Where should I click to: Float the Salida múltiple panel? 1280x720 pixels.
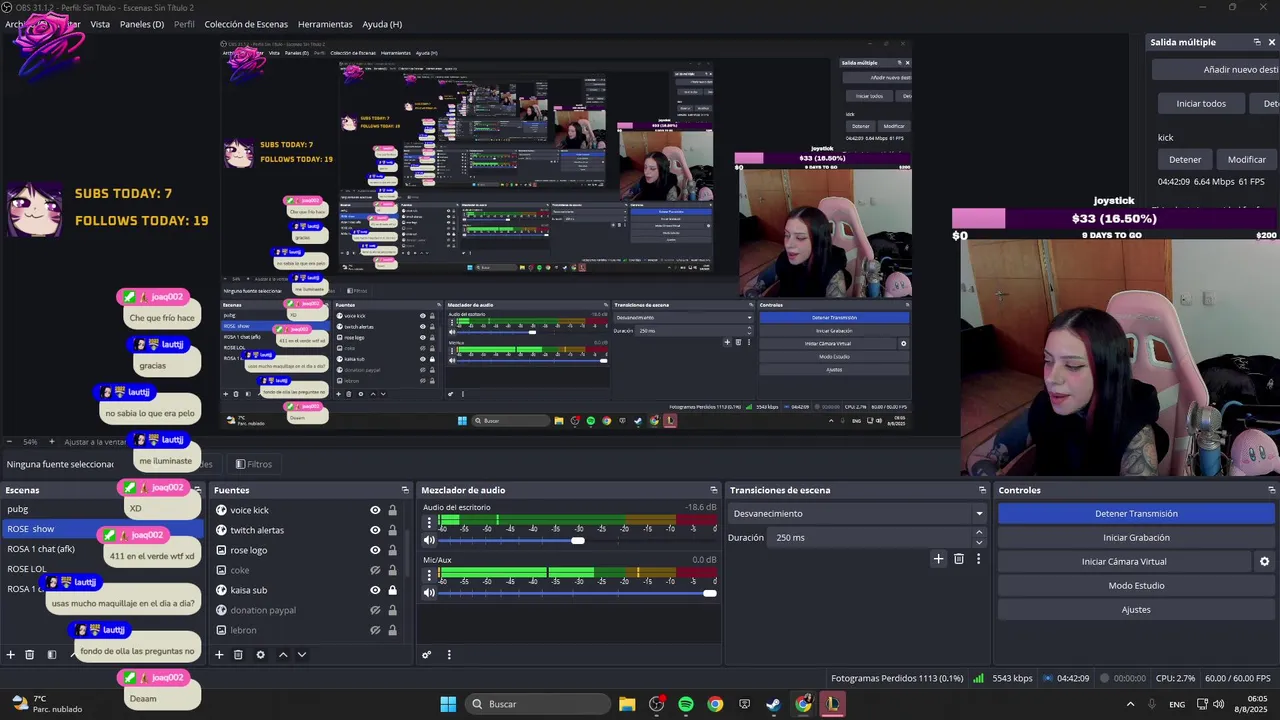(1257, 42)
